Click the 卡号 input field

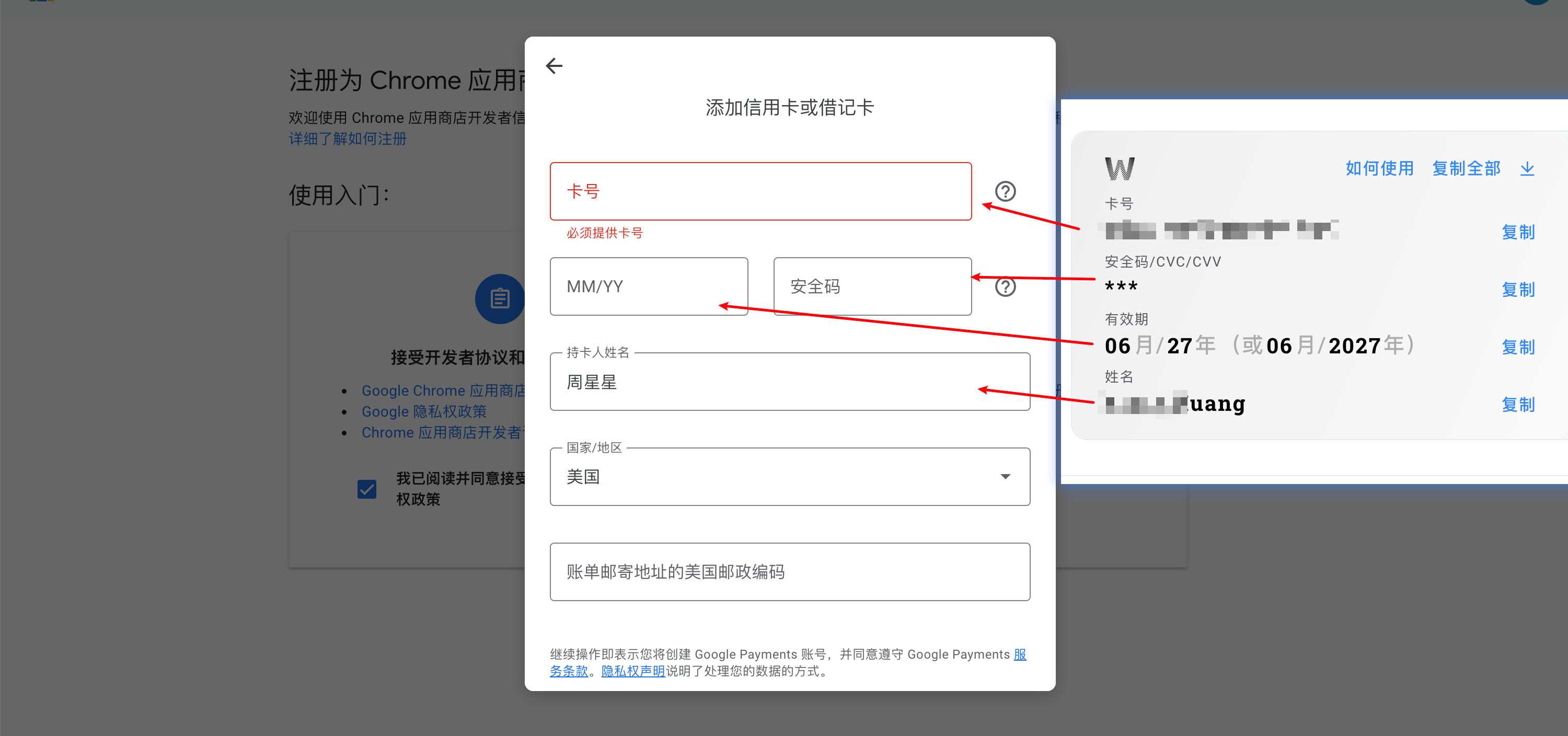tap(761, 192)
